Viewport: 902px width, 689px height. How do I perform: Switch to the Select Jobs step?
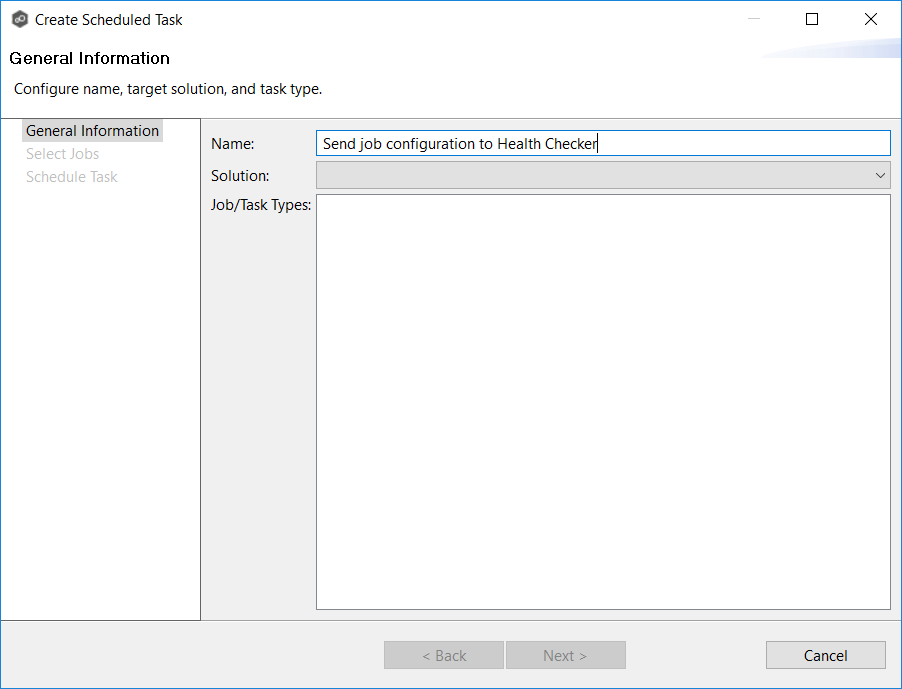point(61,153)
